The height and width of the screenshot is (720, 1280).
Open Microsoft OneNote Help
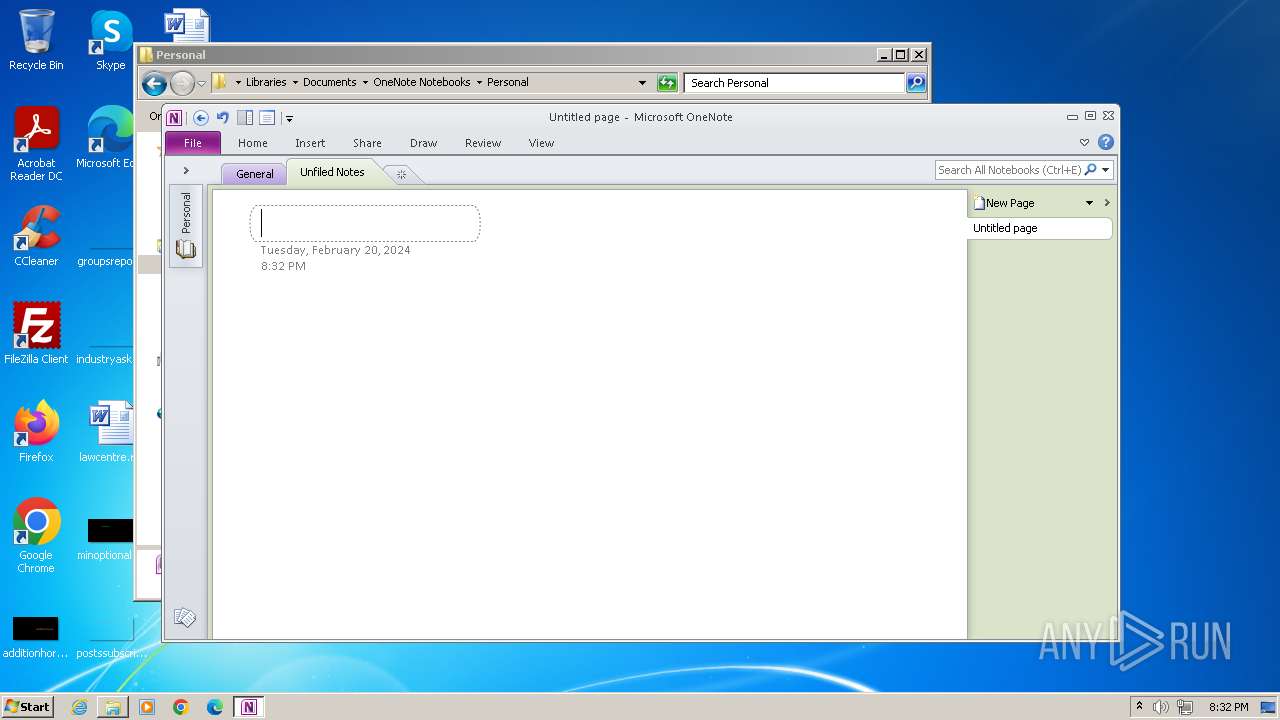coord(1106,143)
